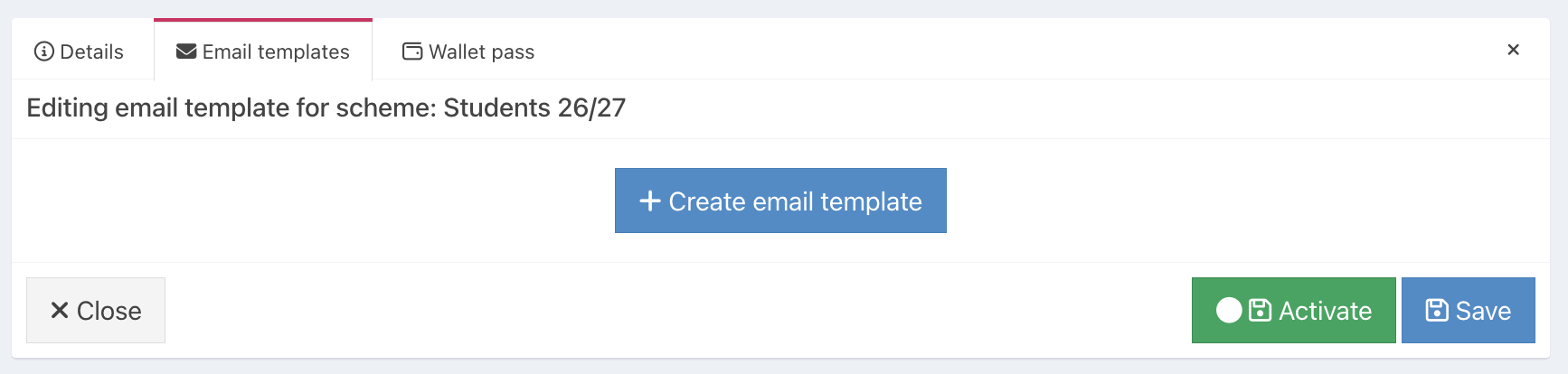Dismiss the dialog with the top-right X
This screenshot has height=374, width=1568.
click(x=1513, y=50)
